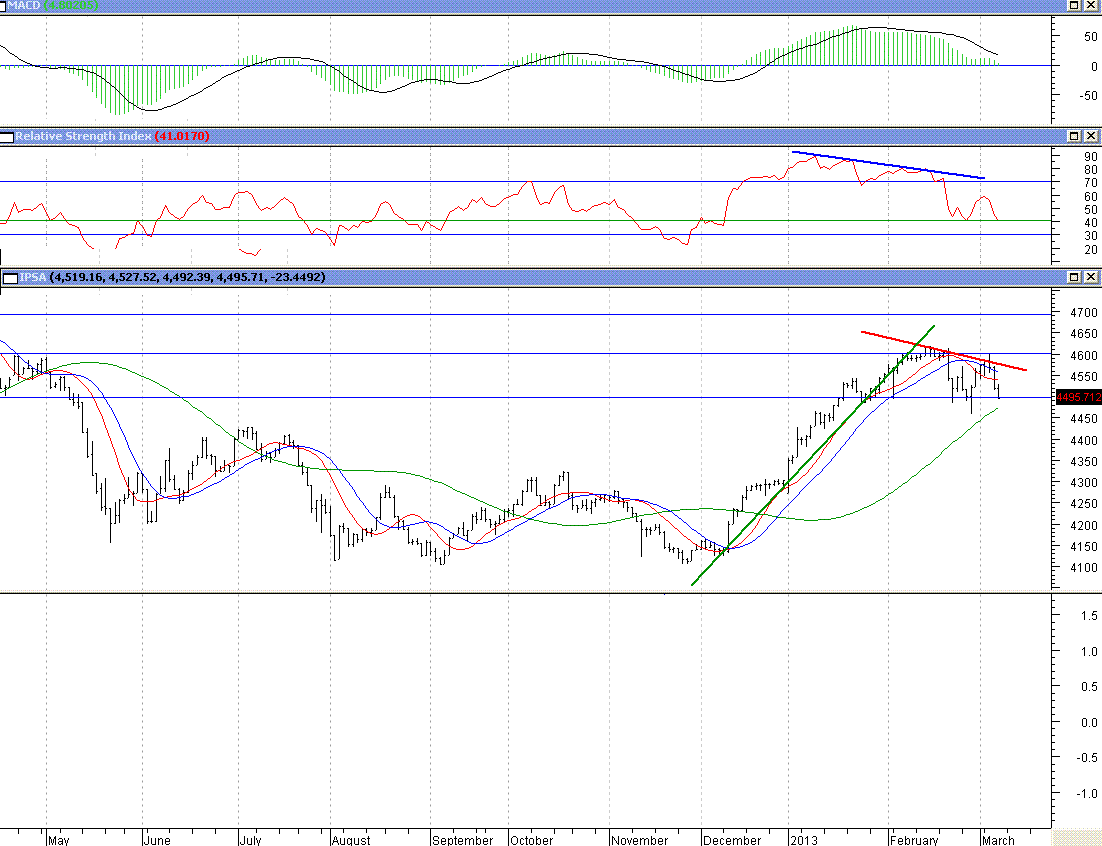Click the Relative Strength Index title text
Viewport: 1102px width, 846px height.
pyautogui.click(x=83, y=136)
